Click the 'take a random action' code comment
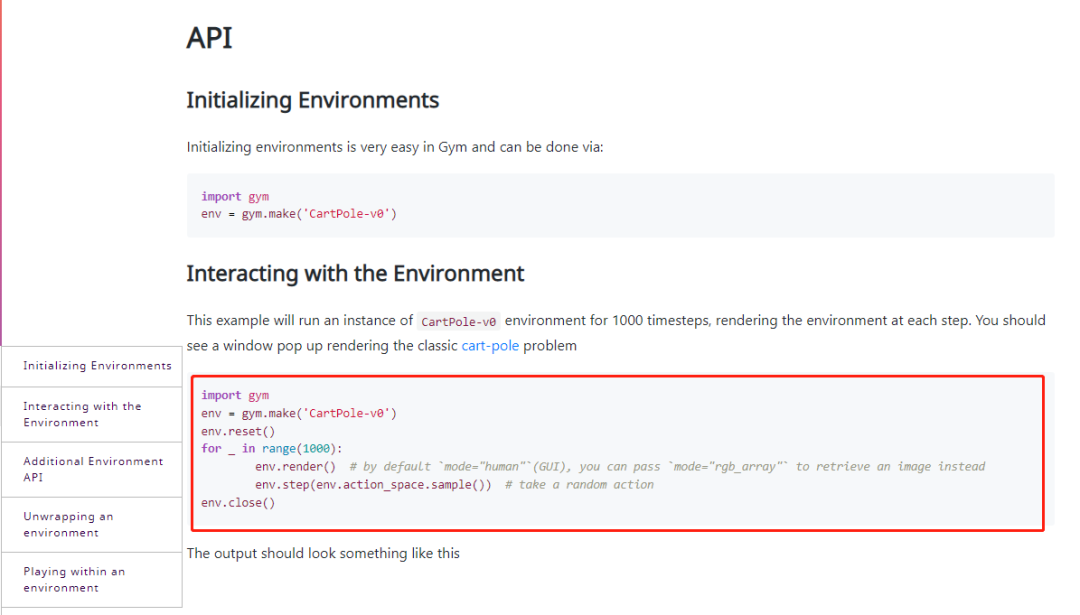The height and width of the screenshot is (615, 1080). tap(579, 485)
